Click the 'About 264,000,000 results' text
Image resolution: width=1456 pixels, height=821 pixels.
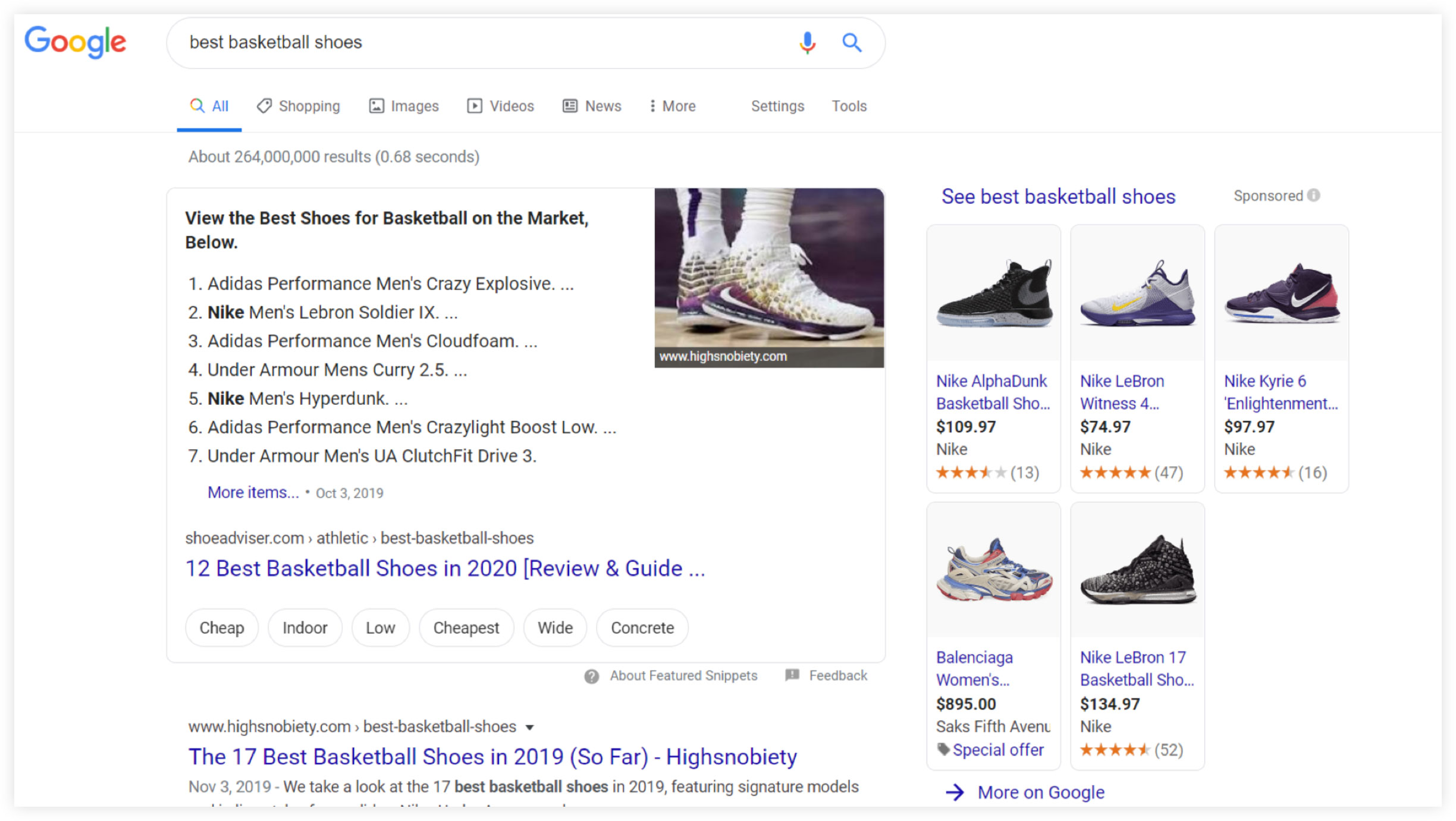[x=334, y=157]
